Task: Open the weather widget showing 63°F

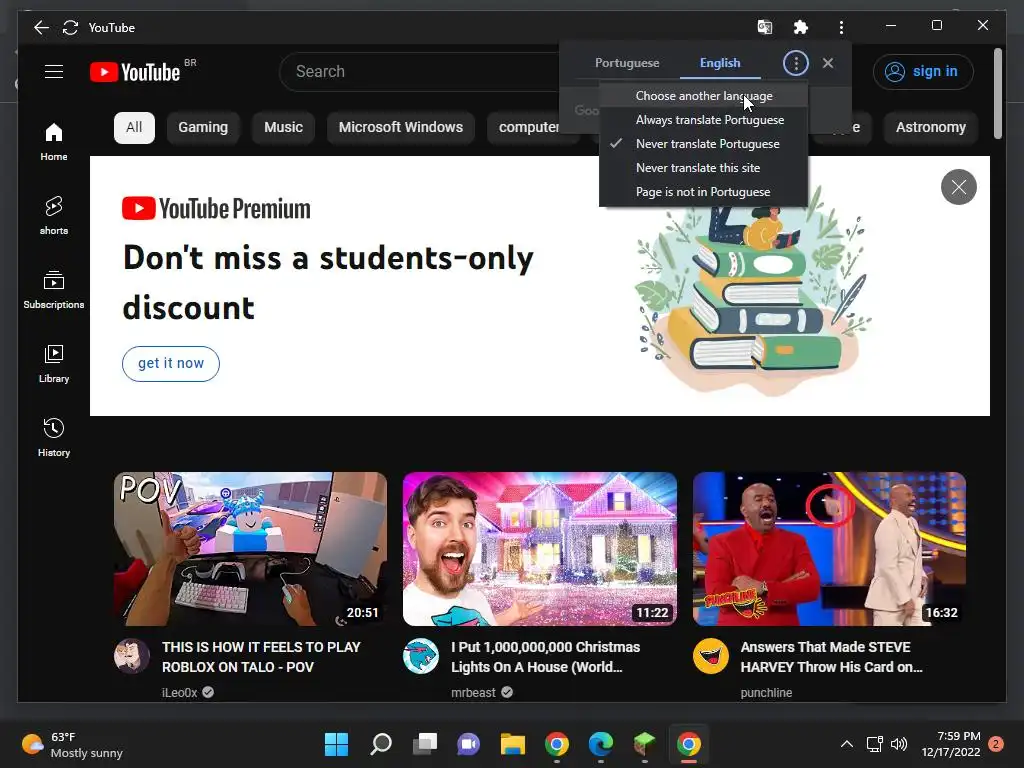Action: (72, 744)
